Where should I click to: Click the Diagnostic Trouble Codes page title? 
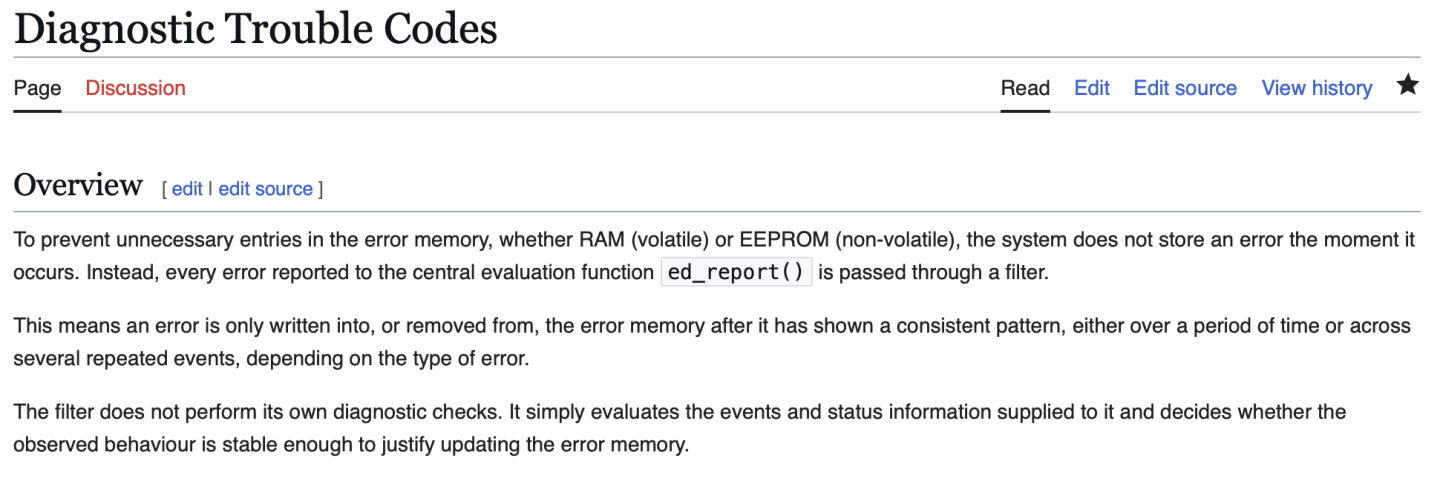point(255,29)
